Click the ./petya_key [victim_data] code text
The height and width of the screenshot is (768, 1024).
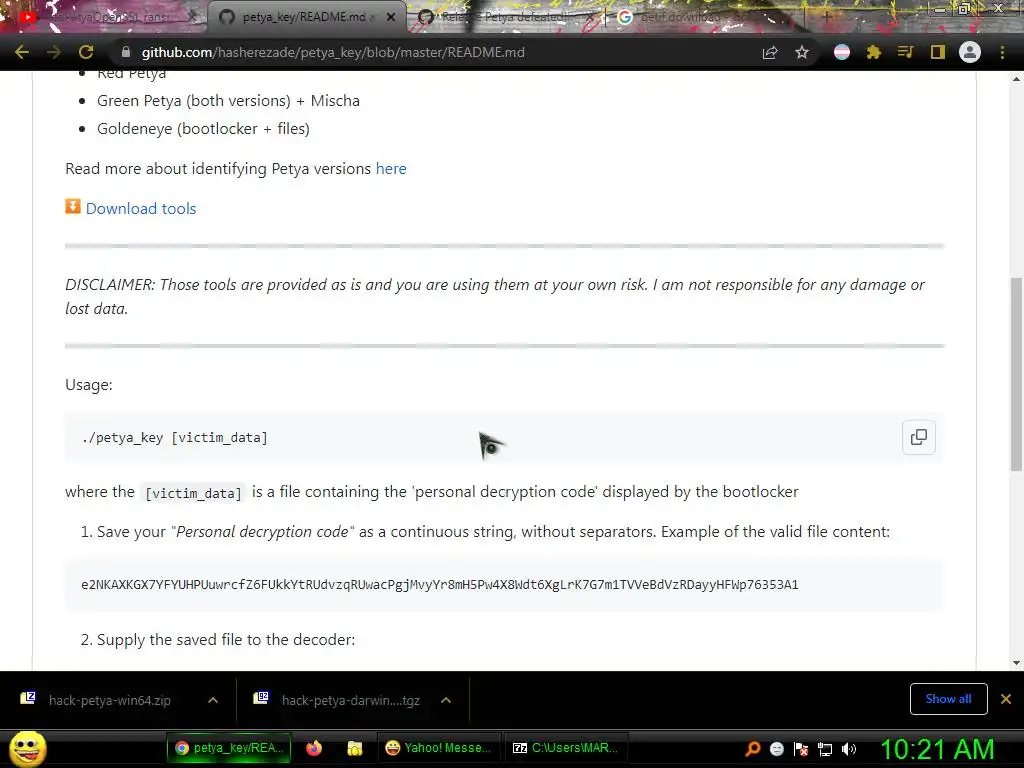coord(174,438)
